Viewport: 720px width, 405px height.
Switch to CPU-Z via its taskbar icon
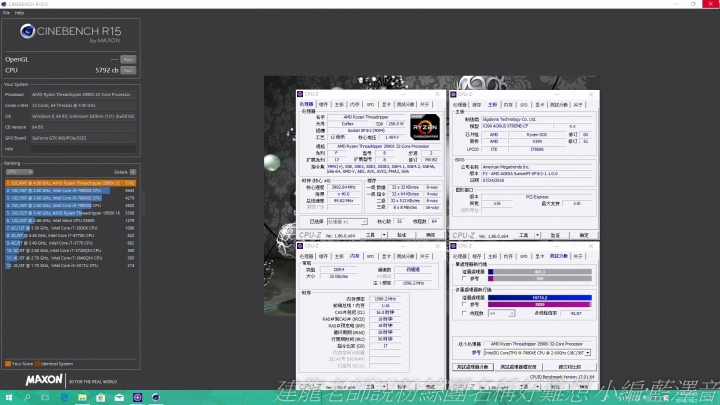point(137,398)
